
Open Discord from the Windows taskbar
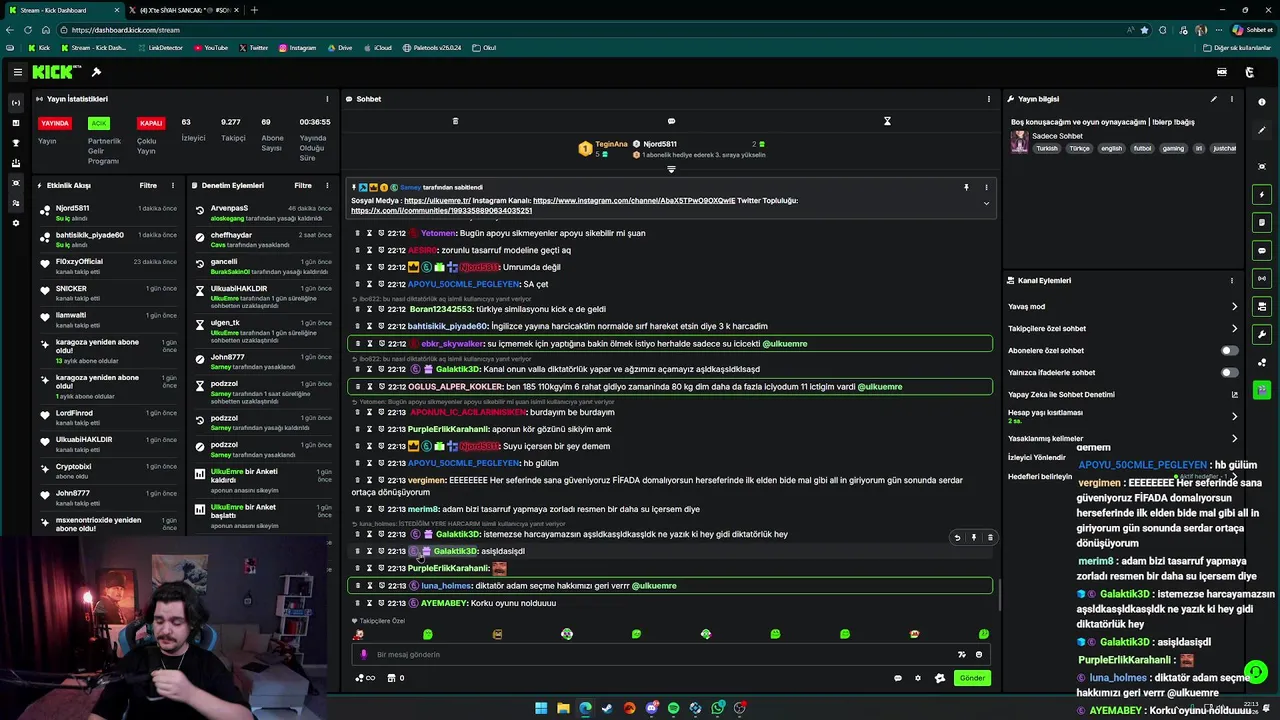pos(651,708)
